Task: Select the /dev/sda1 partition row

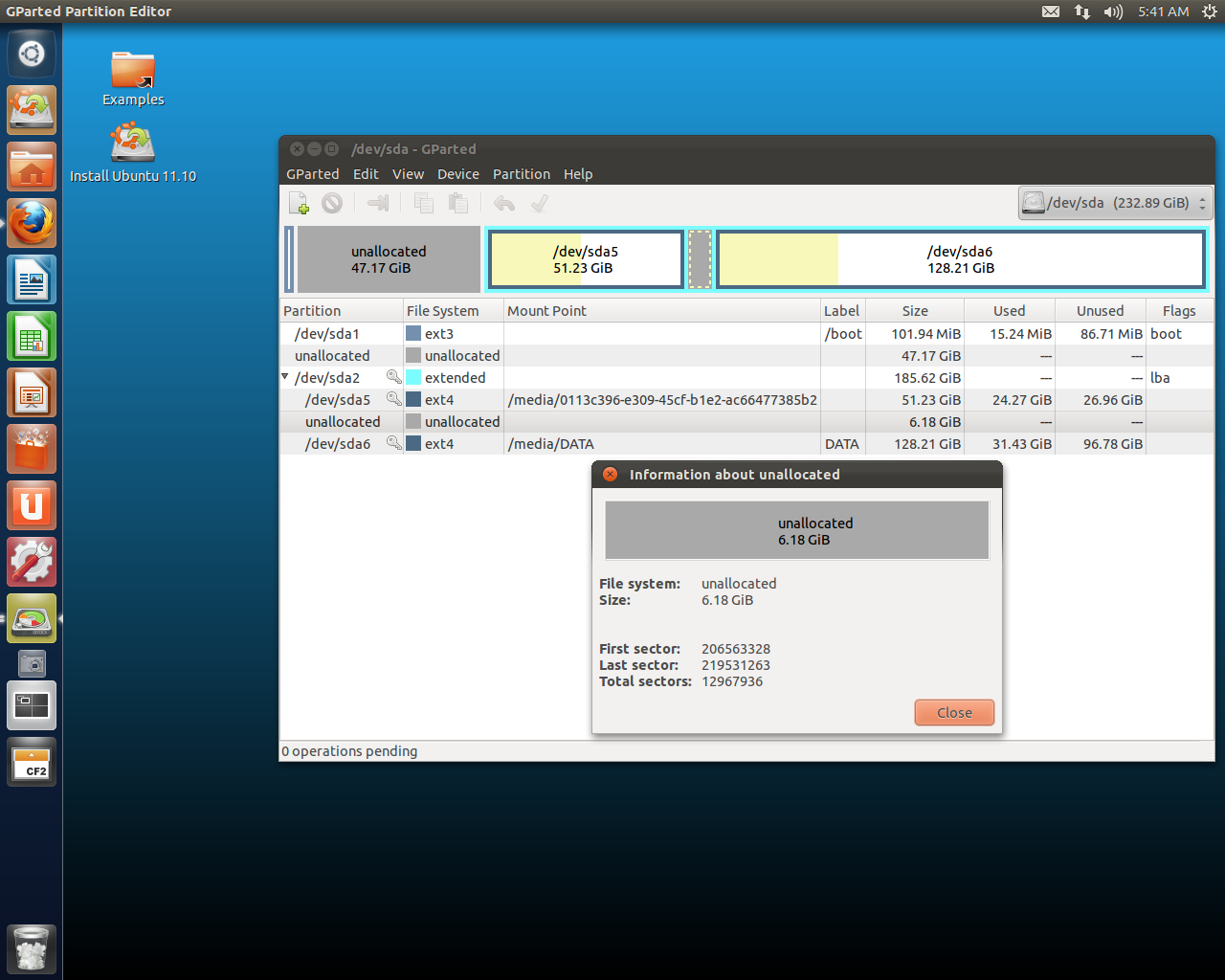Action: [746, 334]
